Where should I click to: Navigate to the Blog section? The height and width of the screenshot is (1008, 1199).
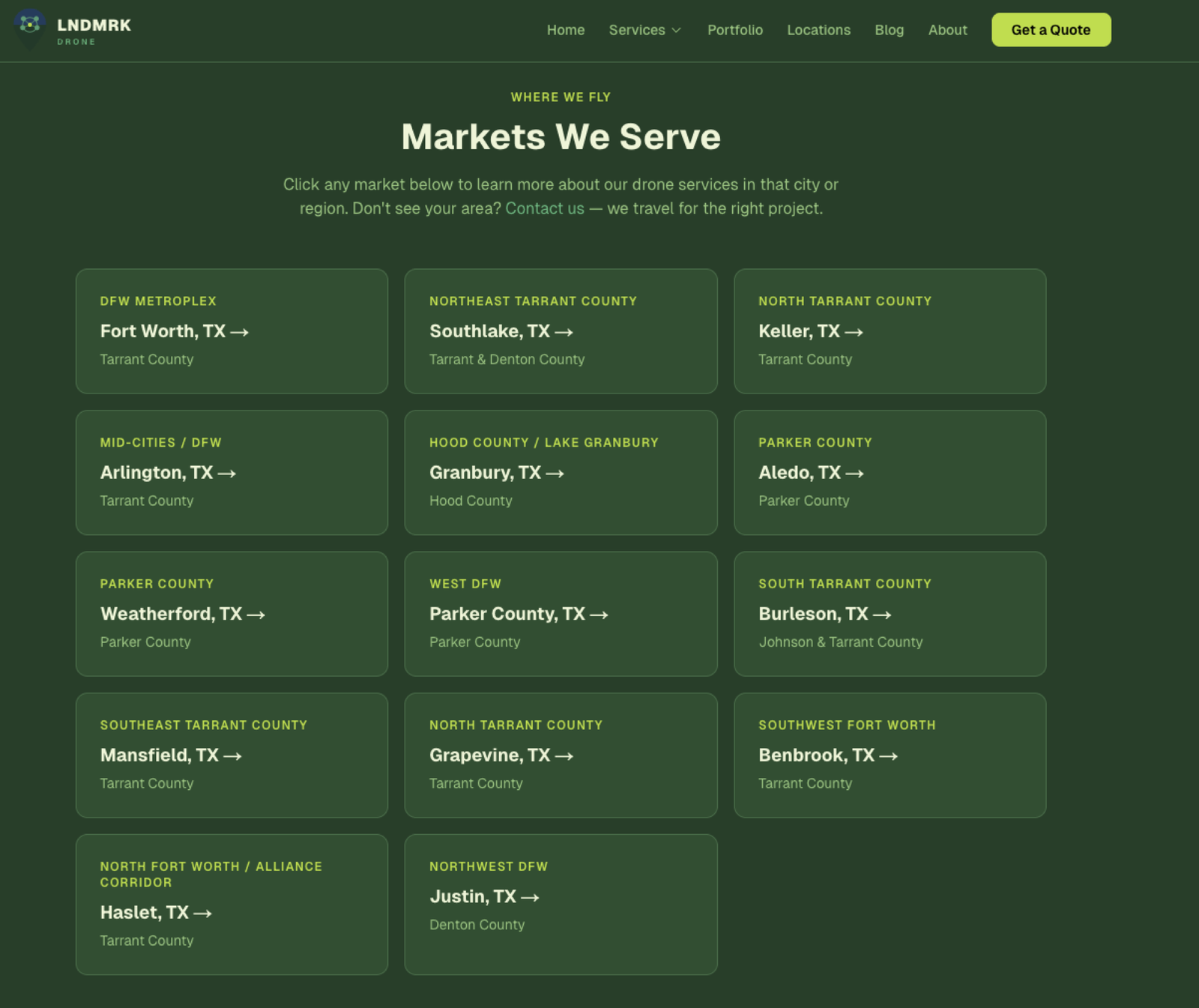[x=889, y=30]
